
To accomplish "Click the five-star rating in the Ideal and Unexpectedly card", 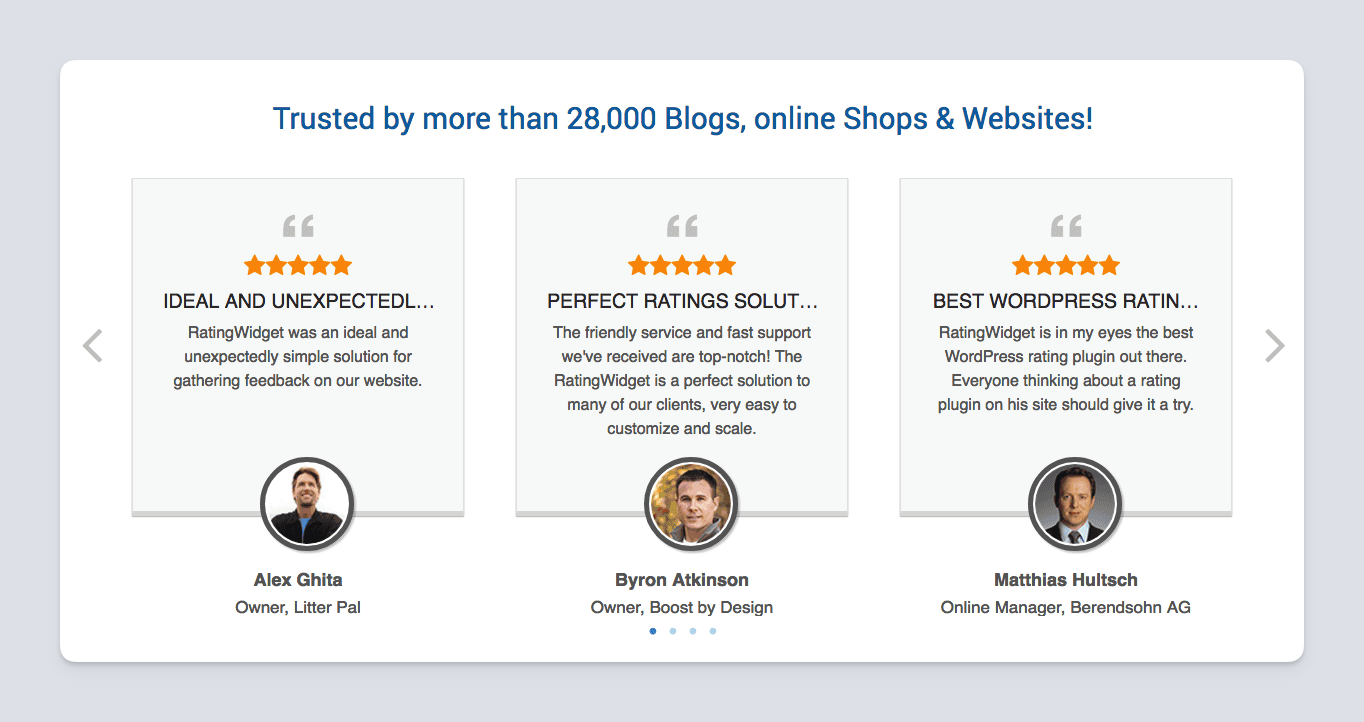I will (298, 265).
